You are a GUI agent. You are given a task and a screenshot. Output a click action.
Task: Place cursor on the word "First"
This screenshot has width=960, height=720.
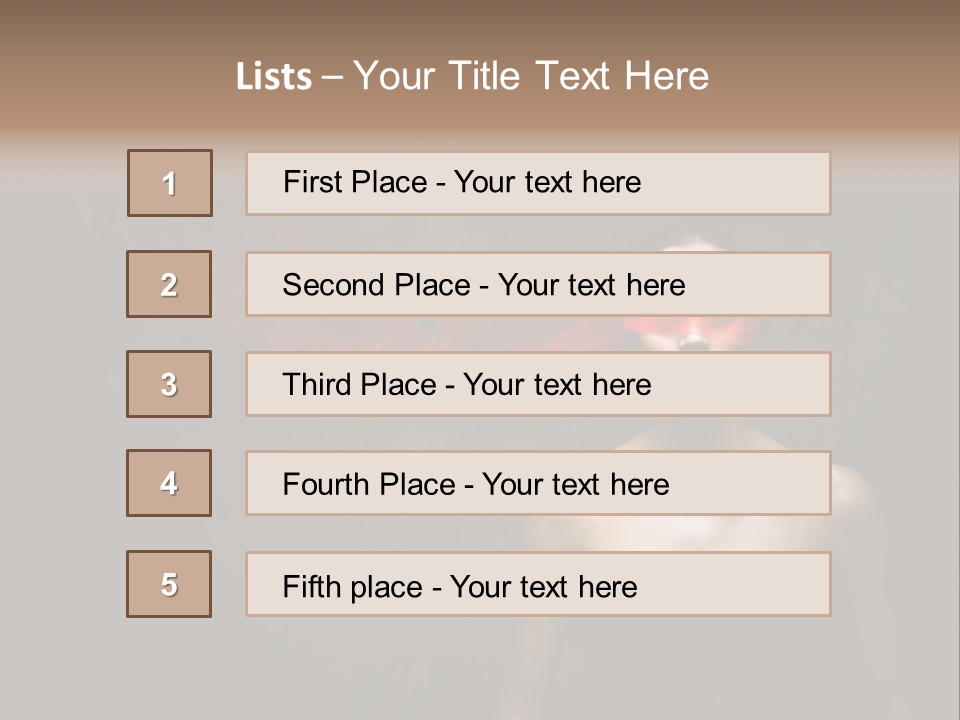pos(312,182)
